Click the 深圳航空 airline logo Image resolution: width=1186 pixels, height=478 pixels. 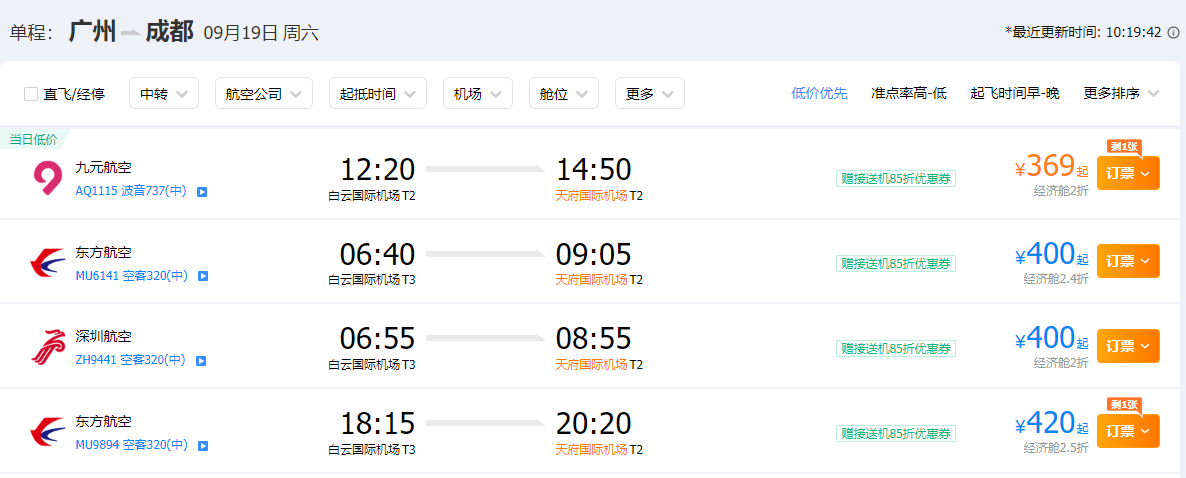tap(48, 348)
